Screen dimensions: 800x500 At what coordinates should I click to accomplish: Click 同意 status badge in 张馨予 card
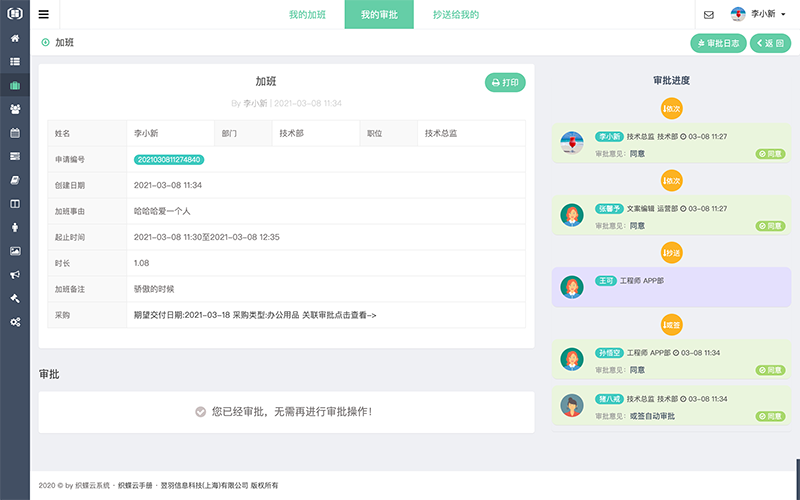click(x=770, y=226)
